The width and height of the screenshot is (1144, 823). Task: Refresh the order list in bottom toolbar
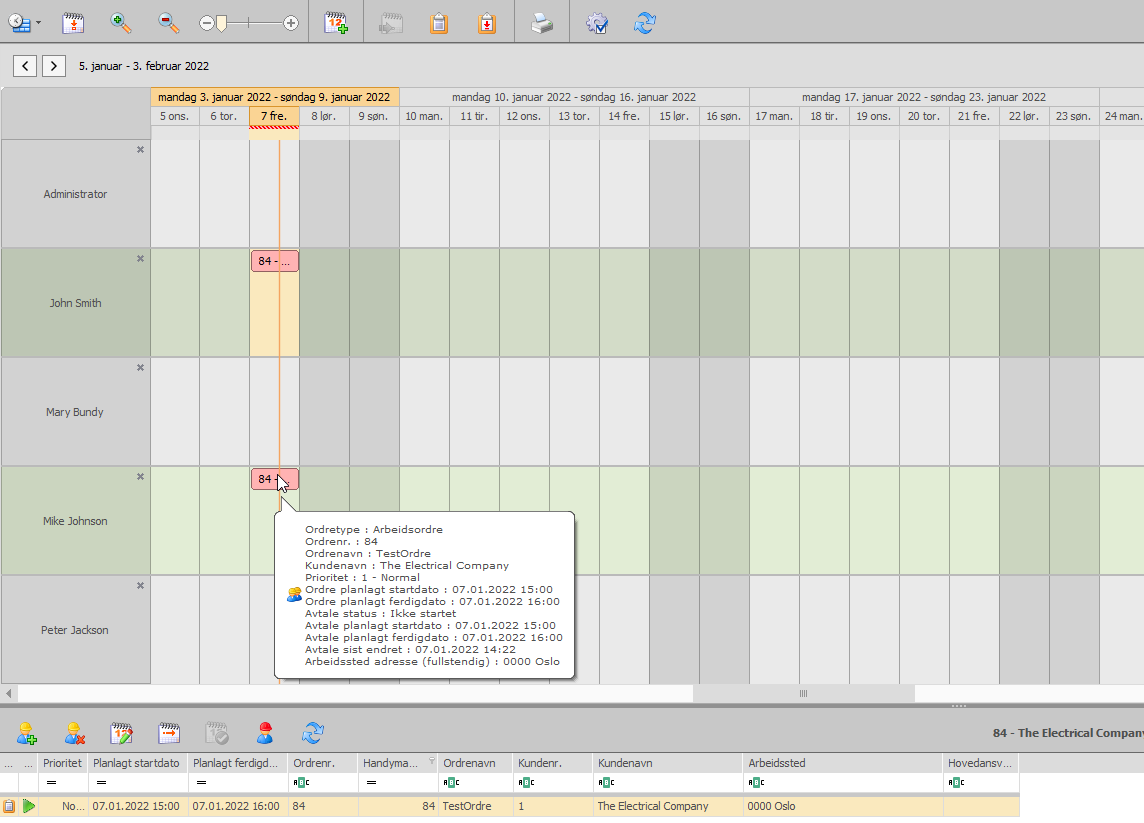click(x=313, y=733)
